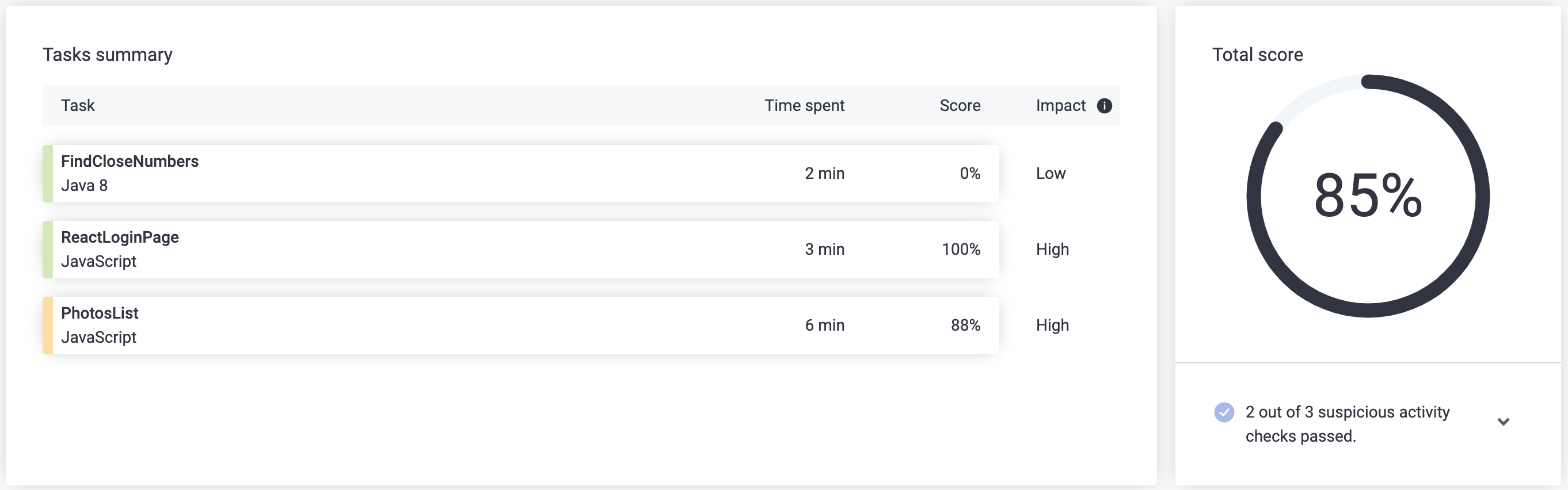This screenshot has height=490, width=1568.
Task: Click the Time spent column header
Action: tap(804, 106)
